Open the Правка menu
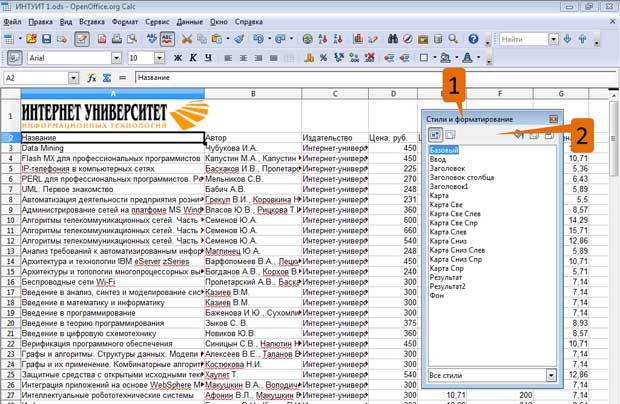620x404 pixels. pos(40,22)
